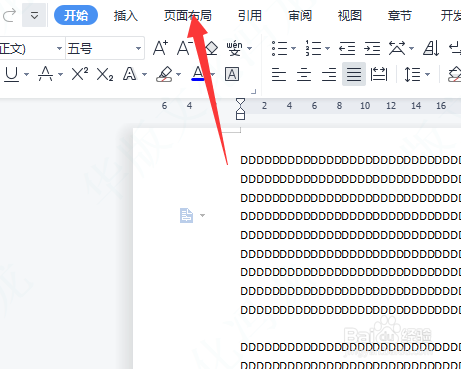Open the font dialog launcher corner icon

click(x=253, y=91)
